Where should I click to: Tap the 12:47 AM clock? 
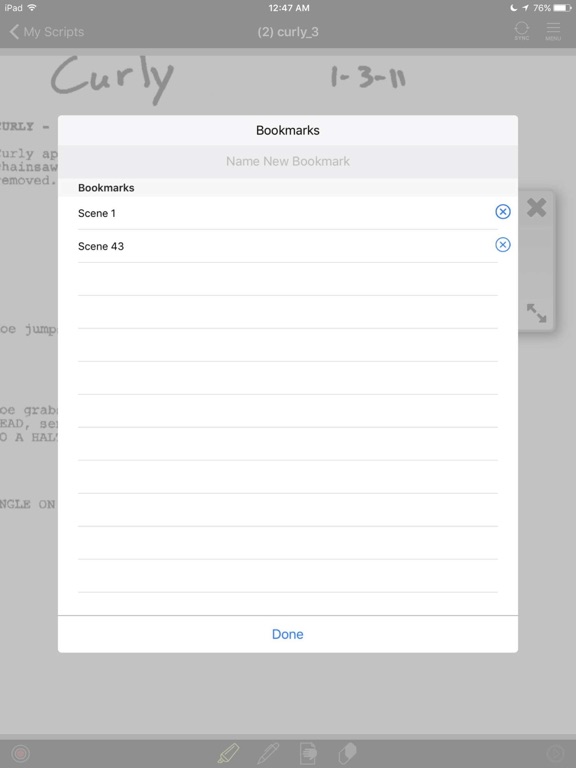[288, 8]
